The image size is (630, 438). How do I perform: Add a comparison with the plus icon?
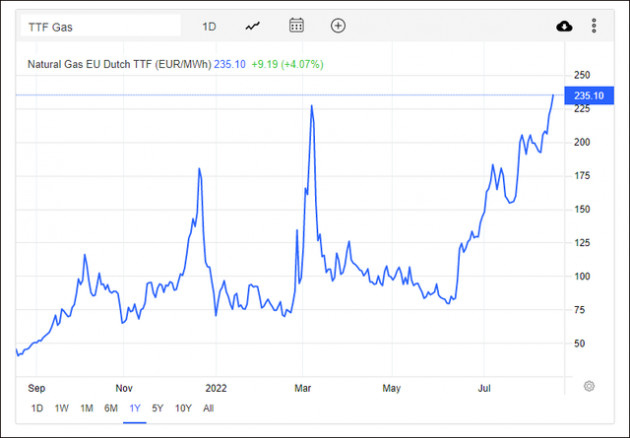tap(338, 26)
